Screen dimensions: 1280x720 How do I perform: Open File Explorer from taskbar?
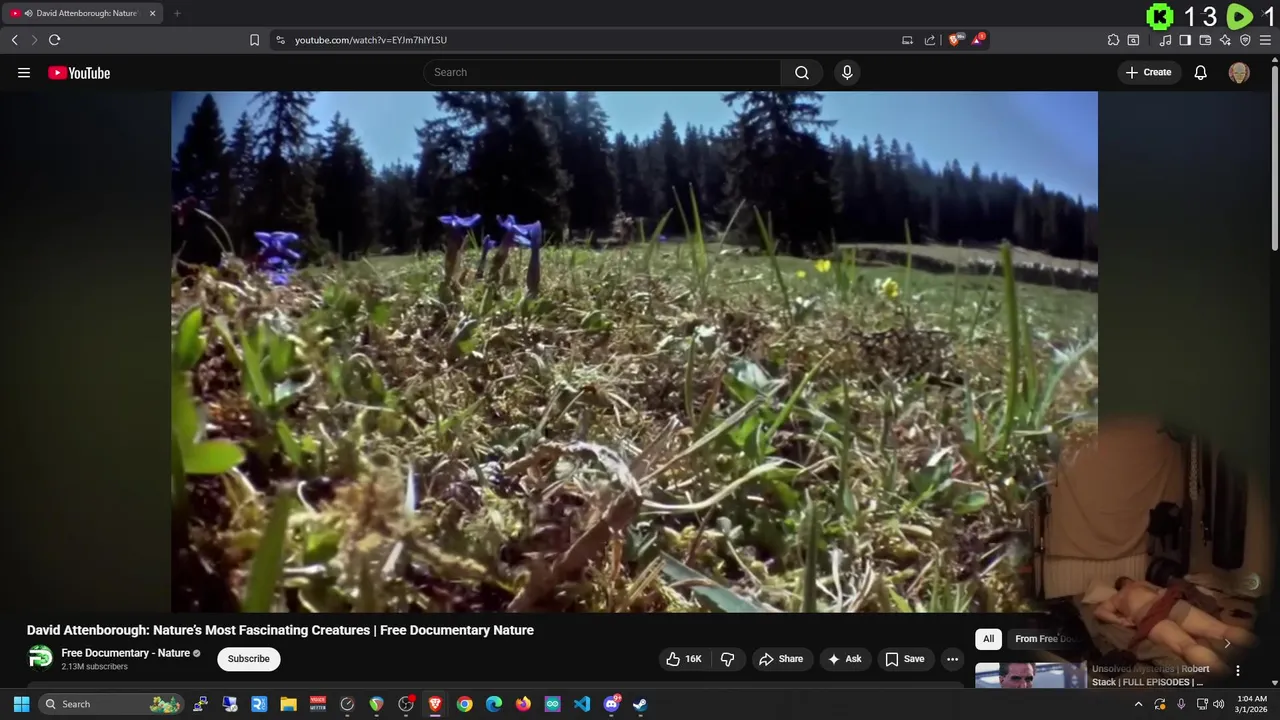[x=288, y=704]
